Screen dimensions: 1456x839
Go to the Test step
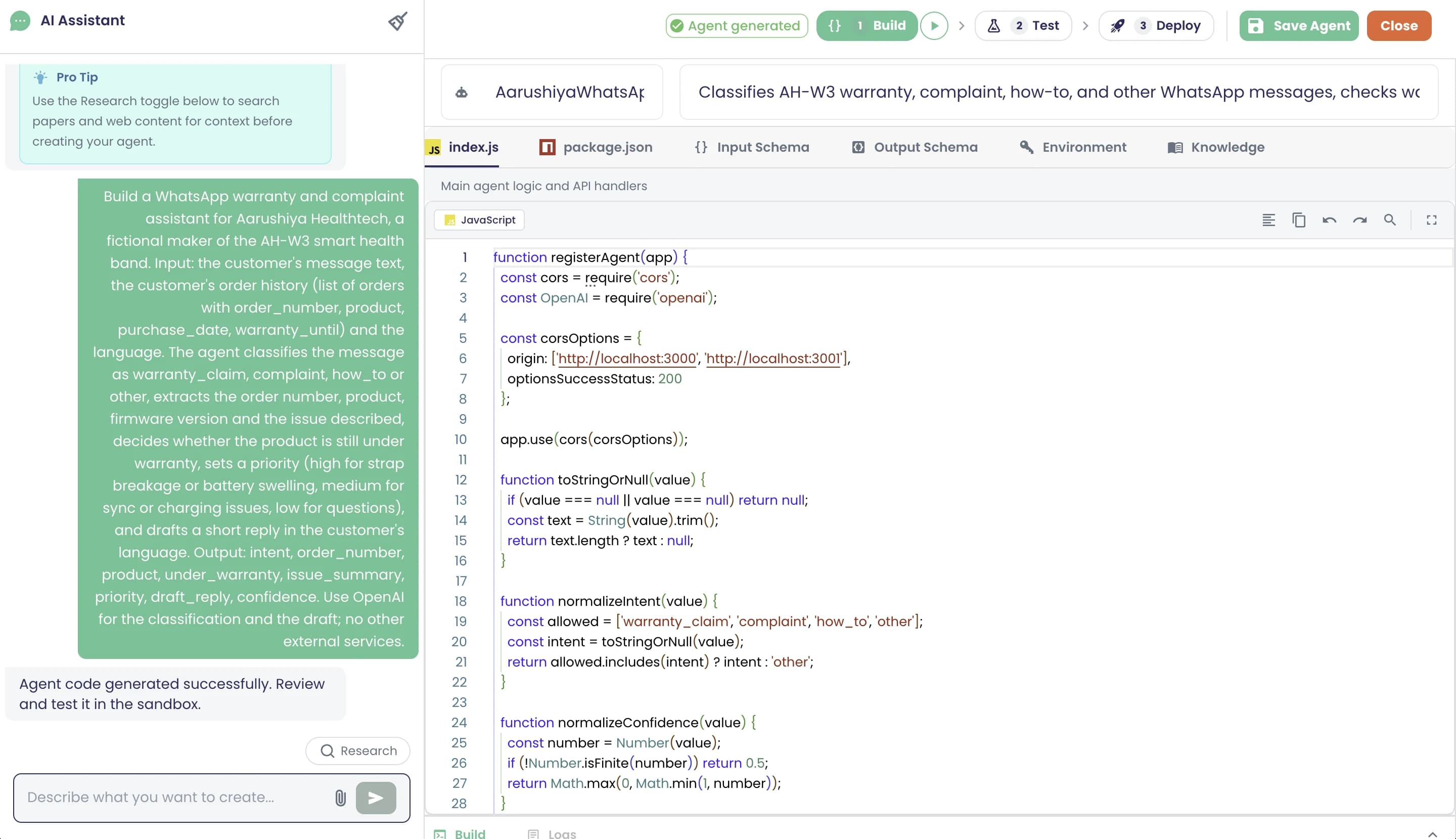(x=1023, y=25)
